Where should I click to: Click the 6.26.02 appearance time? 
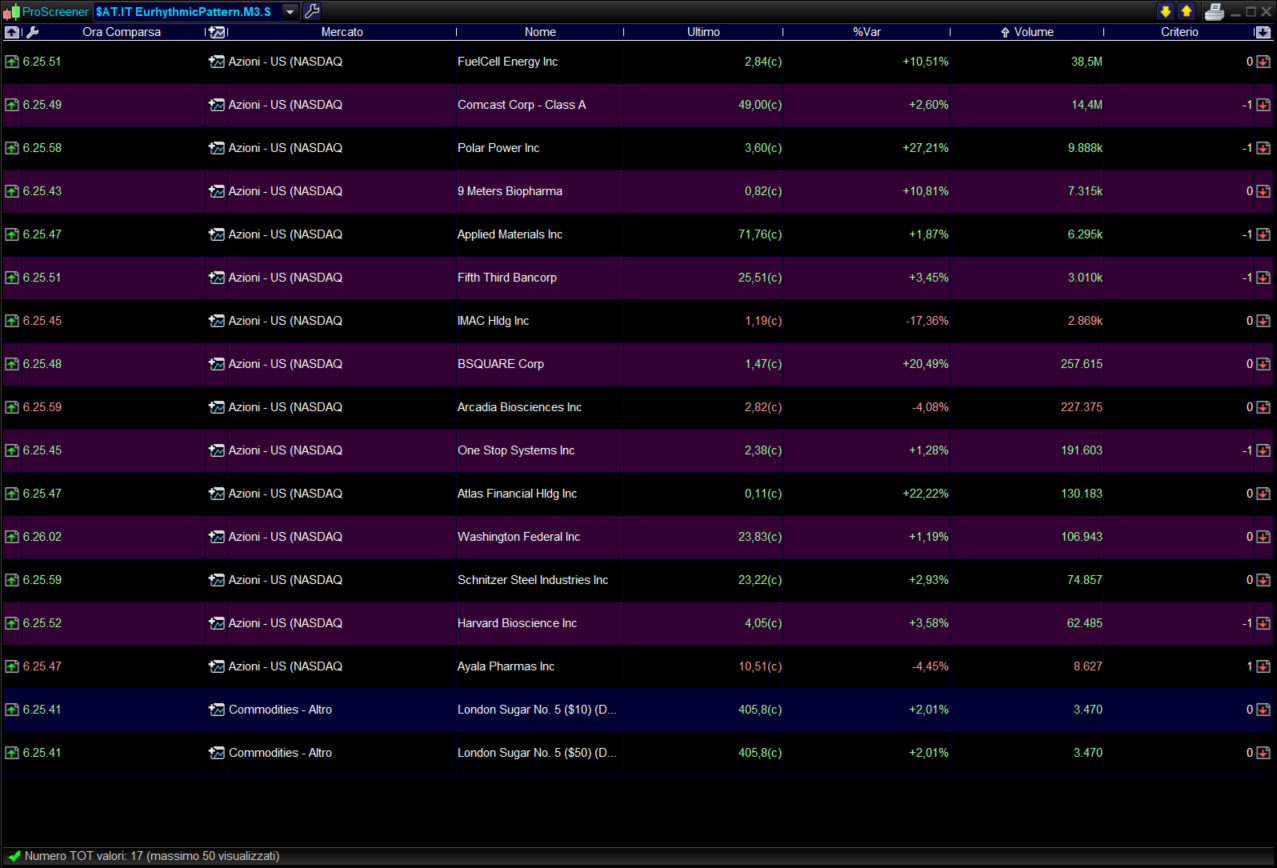(x=42, y=537)
